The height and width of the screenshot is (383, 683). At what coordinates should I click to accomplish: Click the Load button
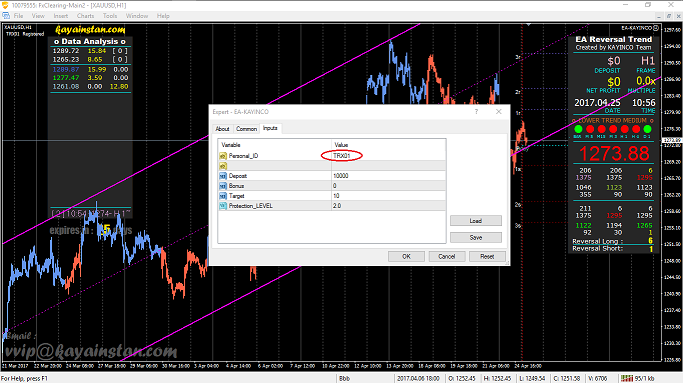[x=476, y=221]
